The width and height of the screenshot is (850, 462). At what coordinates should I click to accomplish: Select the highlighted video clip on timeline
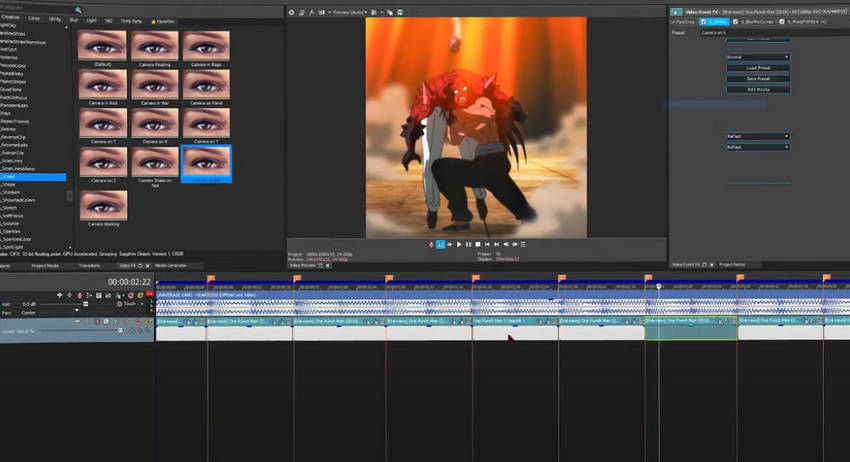tap(691, 329)
